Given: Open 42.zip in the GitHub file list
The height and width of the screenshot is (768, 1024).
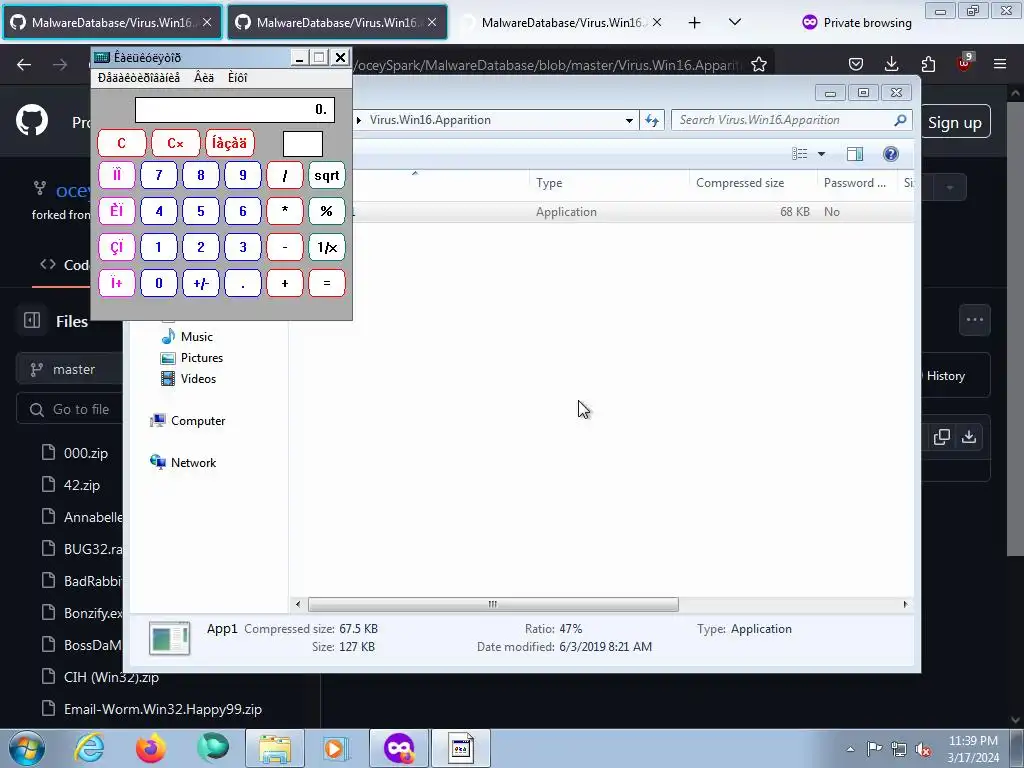Looking at the screenshot, I should point(82,485).
